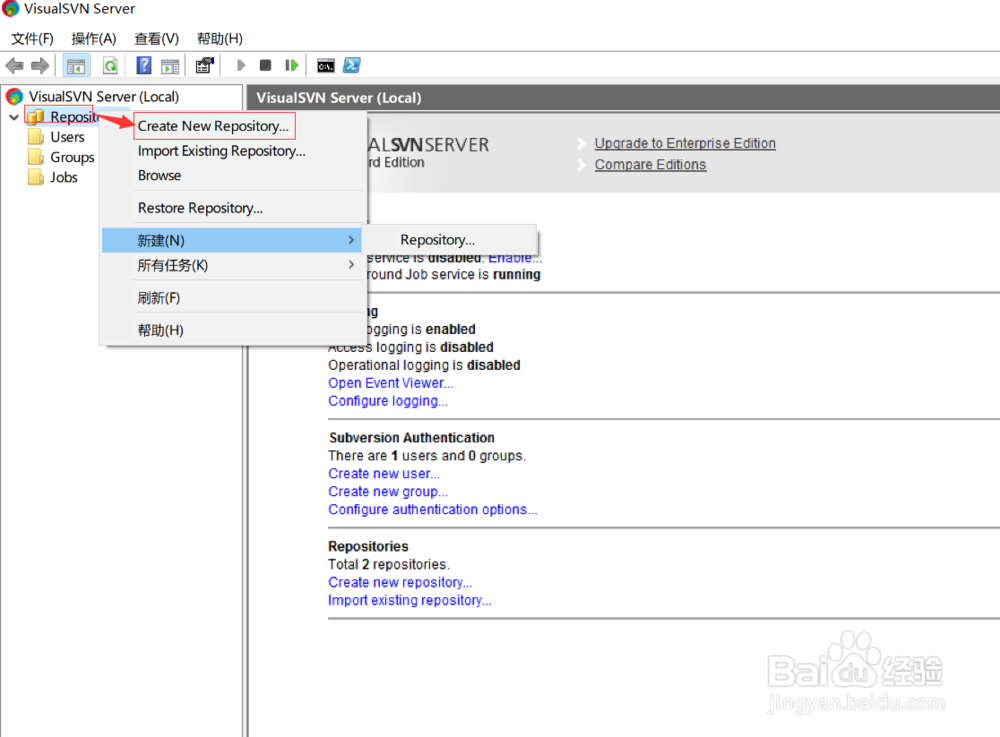Click the Configure logging... link

point(388,401)
